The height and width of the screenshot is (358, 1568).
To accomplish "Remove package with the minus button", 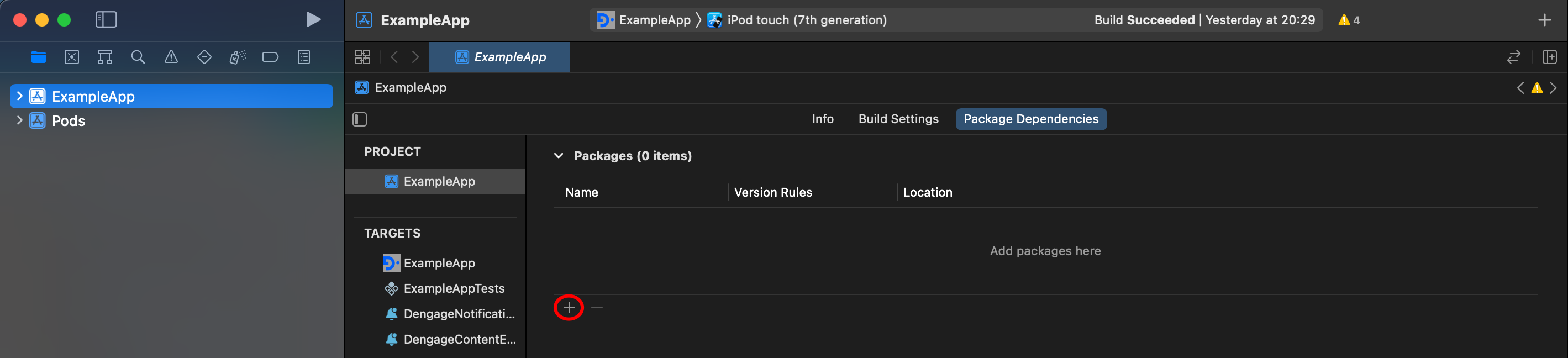I will click(x=597, y=308).
